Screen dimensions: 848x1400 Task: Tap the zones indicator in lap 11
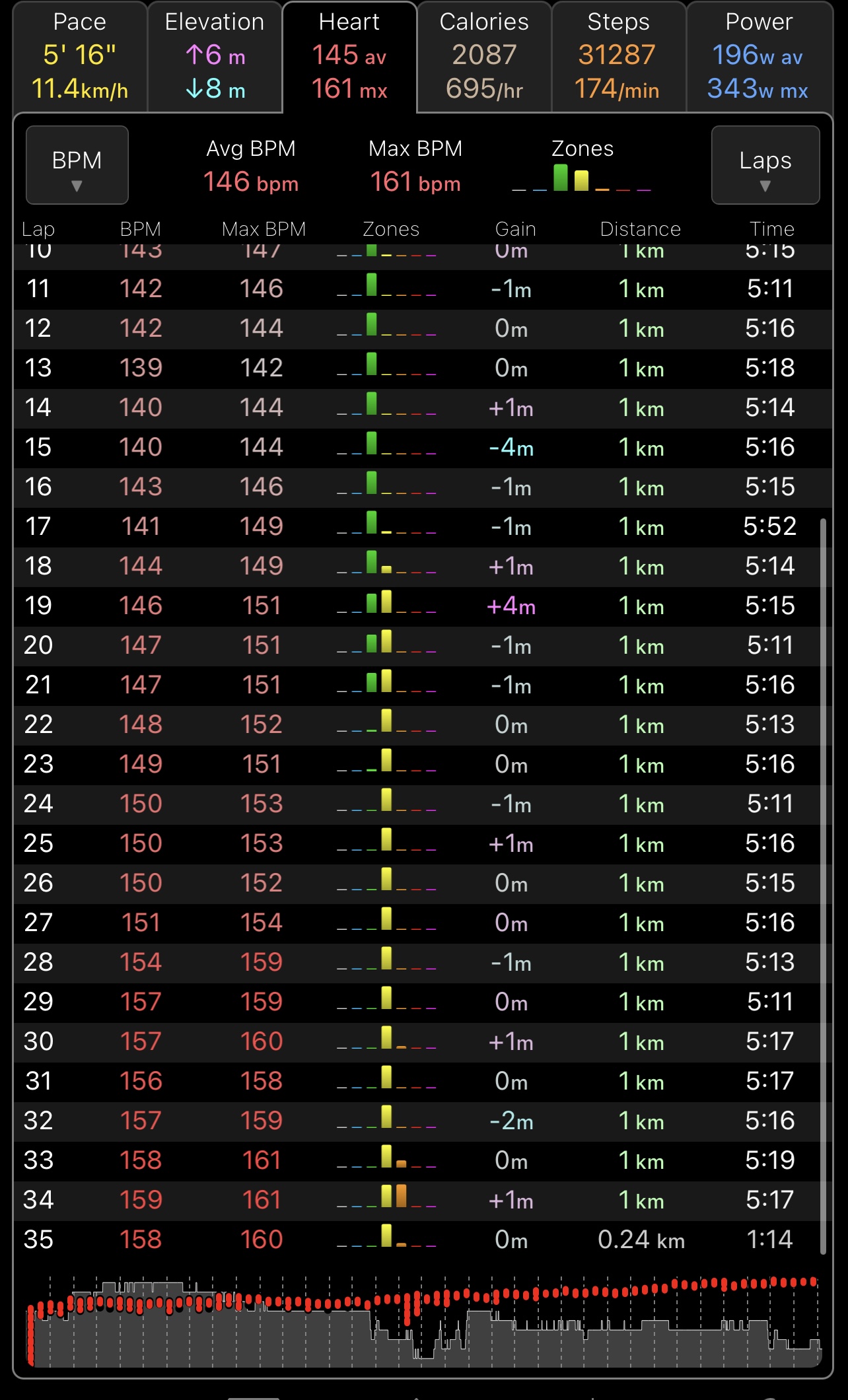tap(386, 288)
